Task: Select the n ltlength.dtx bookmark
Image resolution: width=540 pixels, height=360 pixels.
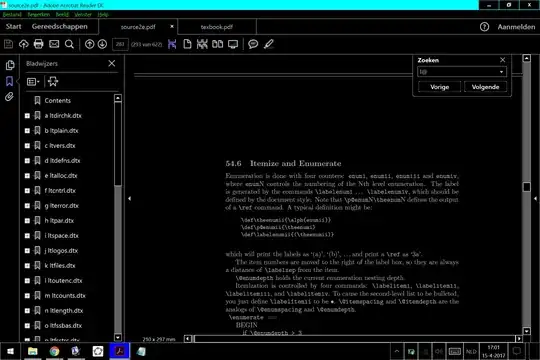Action: [64, 311]
